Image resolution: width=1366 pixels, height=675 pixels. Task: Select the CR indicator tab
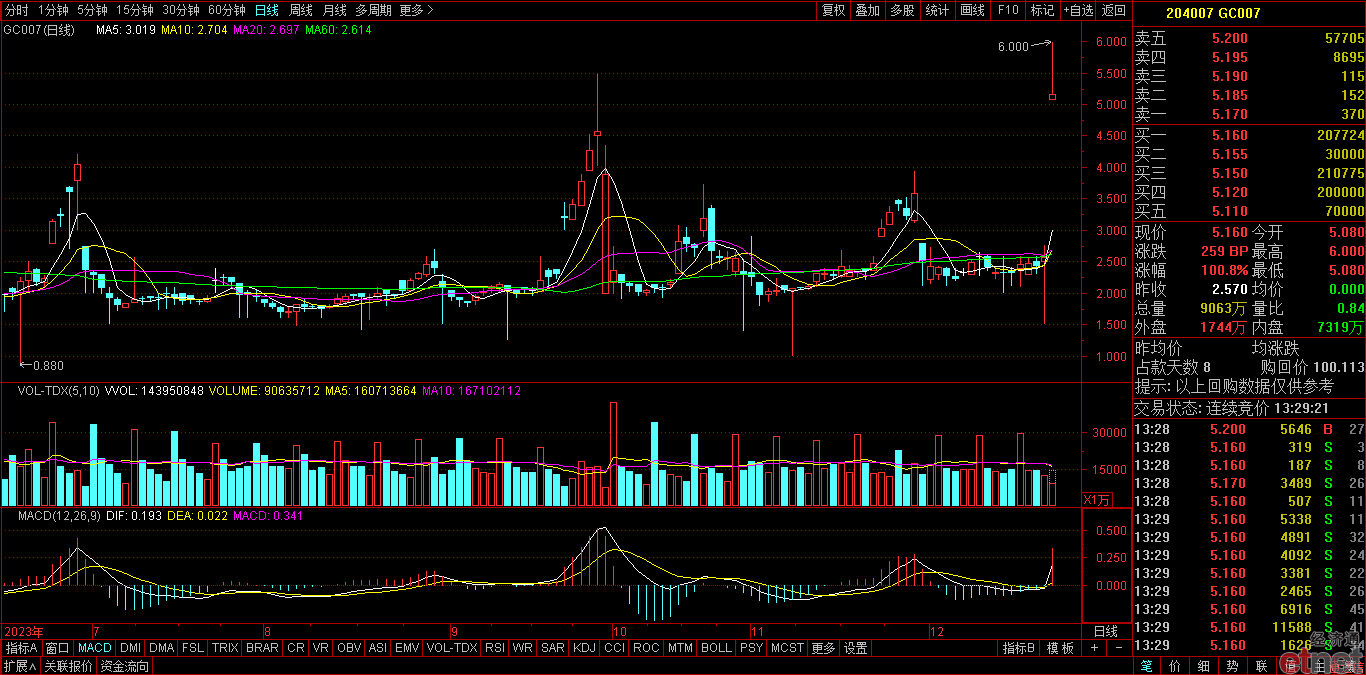[296, 648]
